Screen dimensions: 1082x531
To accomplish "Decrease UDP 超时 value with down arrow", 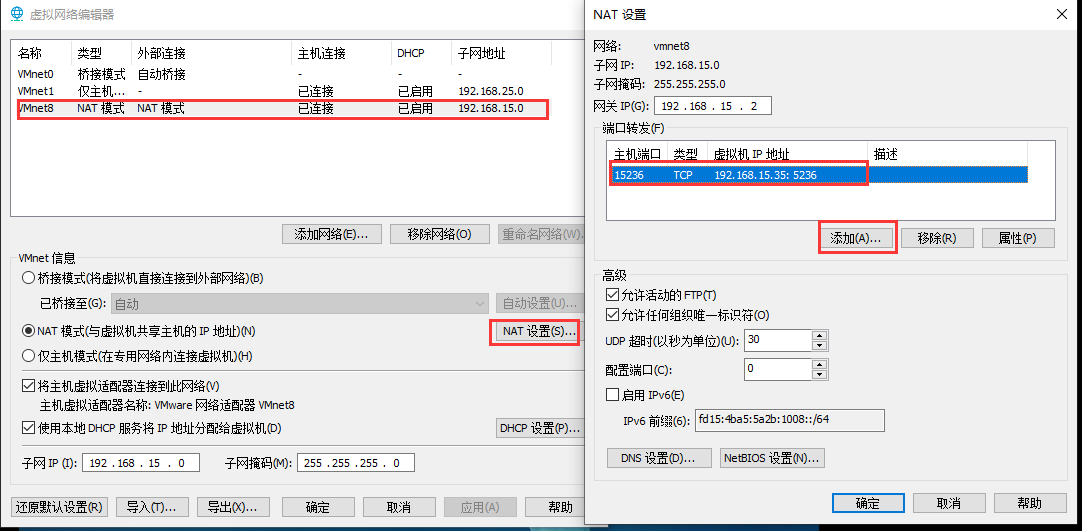I will (x=820, y=345).
